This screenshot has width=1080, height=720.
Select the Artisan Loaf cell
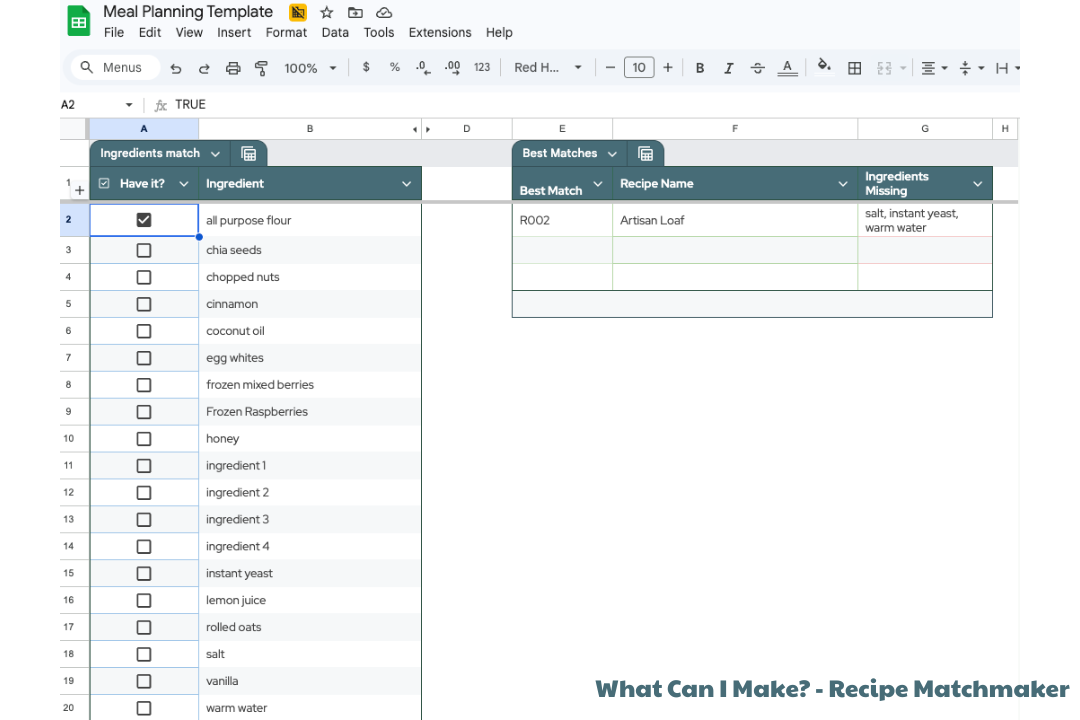735,220
